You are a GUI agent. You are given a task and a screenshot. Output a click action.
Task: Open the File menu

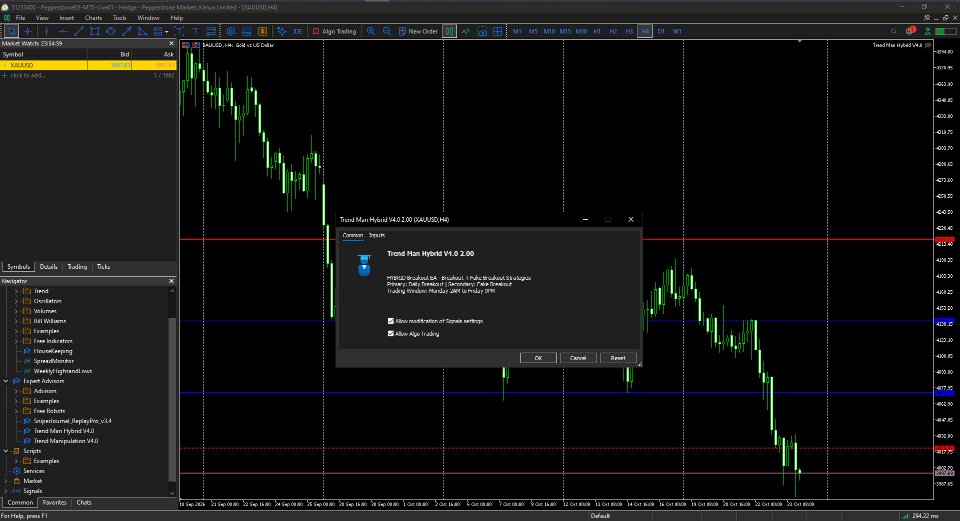(20, 18)
